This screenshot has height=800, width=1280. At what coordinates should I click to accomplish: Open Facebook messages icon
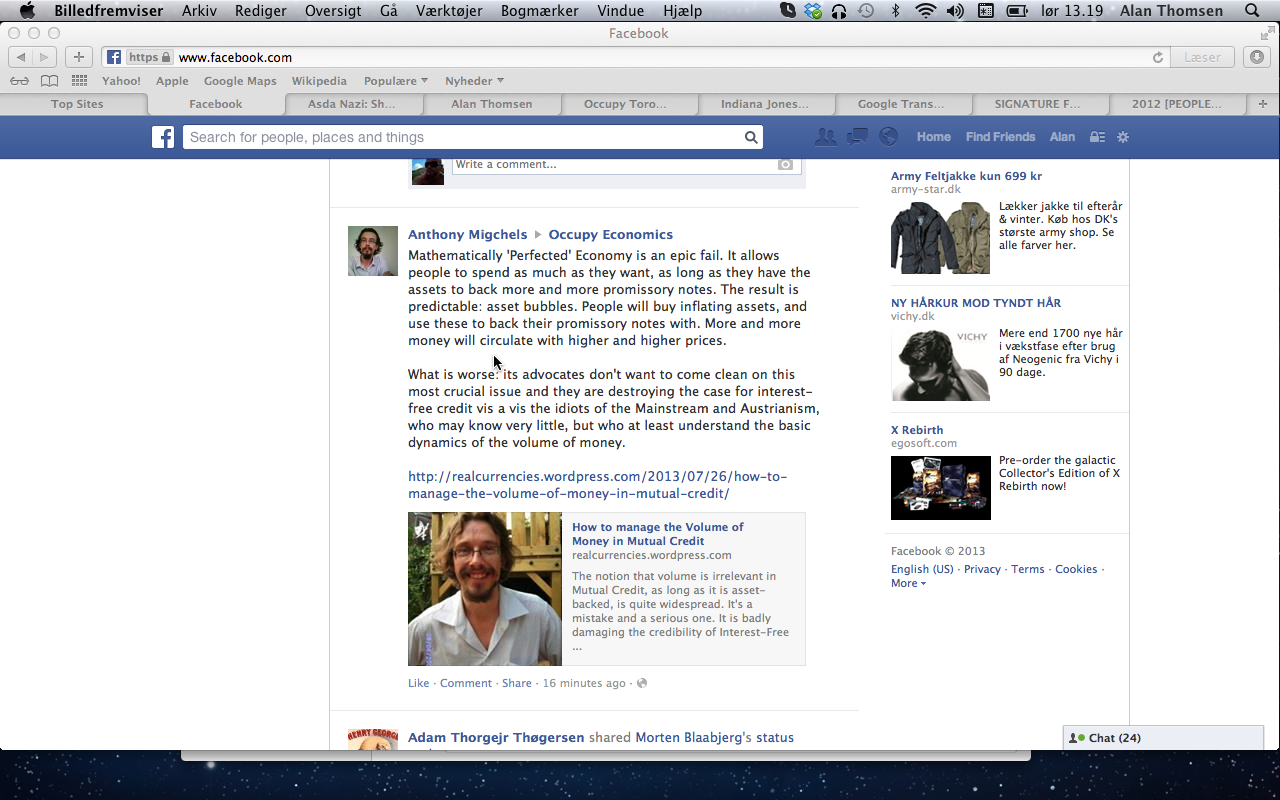click(x=857, y=137)
